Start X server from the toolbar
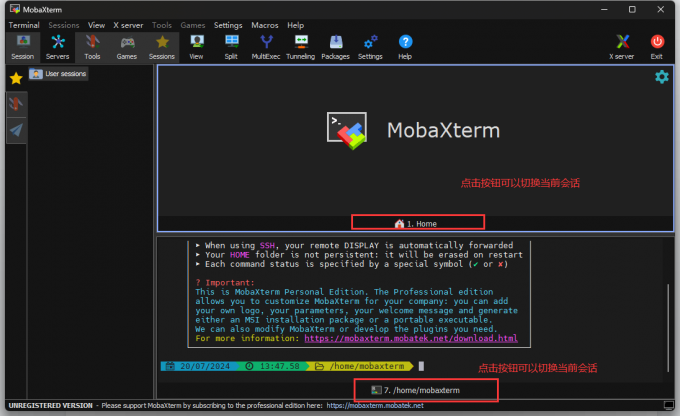The width and height of the screenshot is (680, 416). click(622, 47)
